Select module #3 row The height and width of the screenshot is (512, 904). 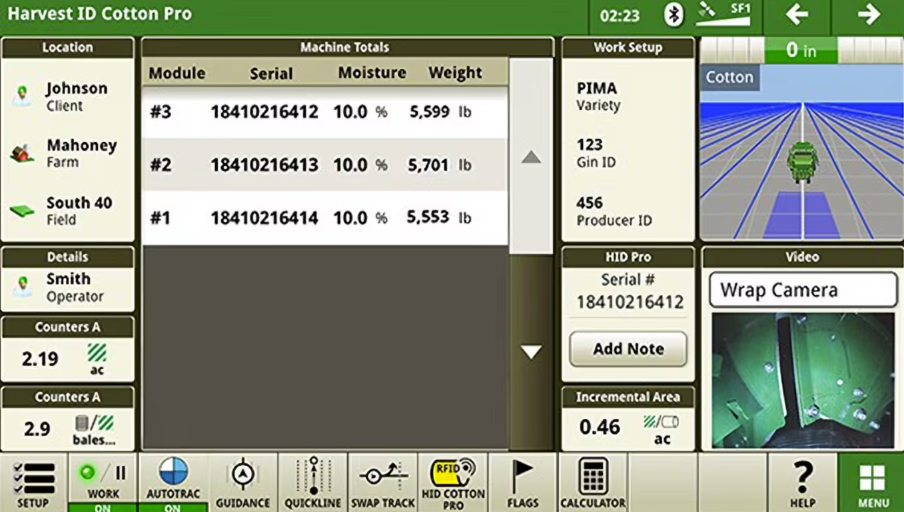pos(325,112)
